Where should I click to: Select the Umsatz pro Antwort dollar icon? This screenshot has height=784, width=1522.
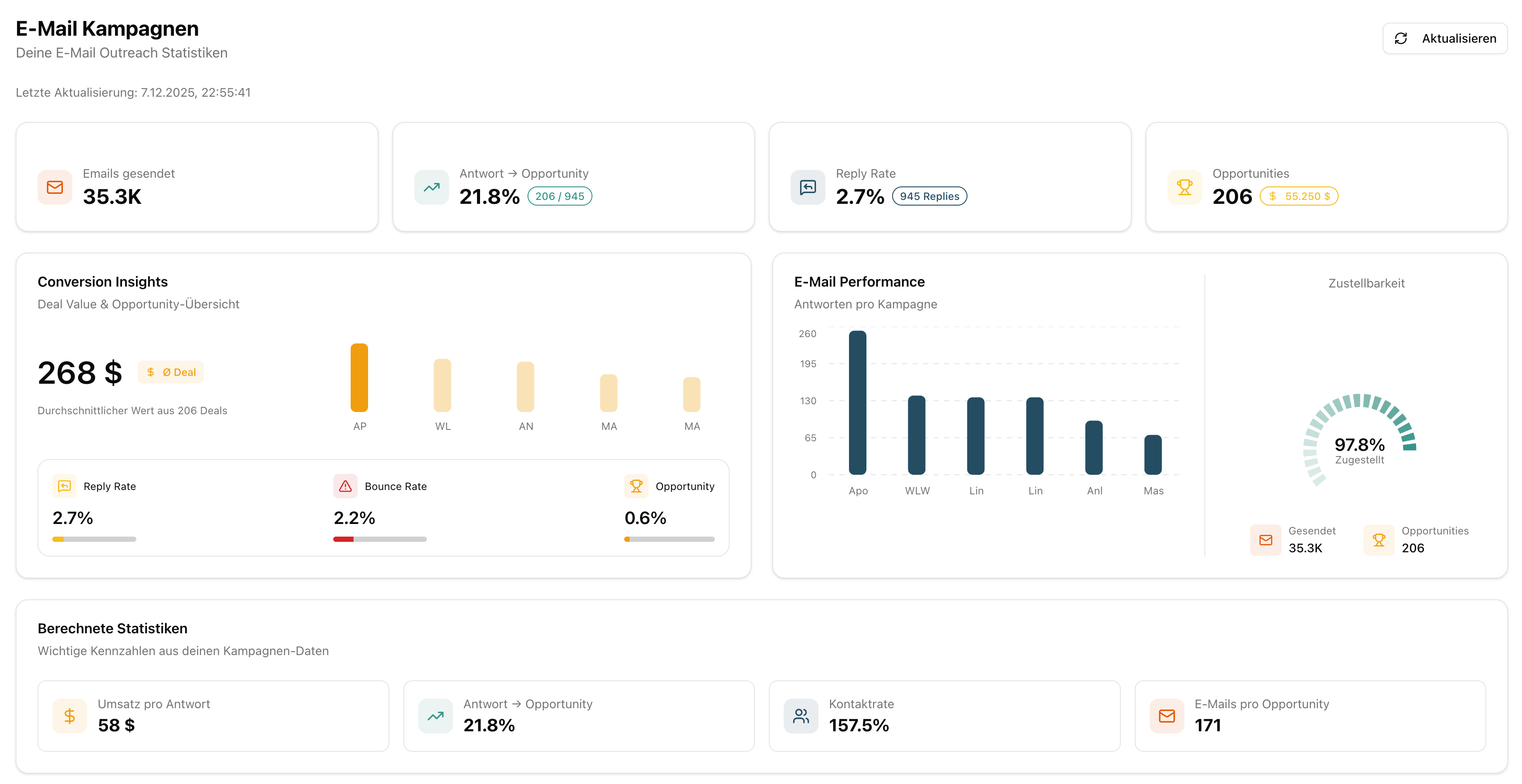click(x=69, y=716)
